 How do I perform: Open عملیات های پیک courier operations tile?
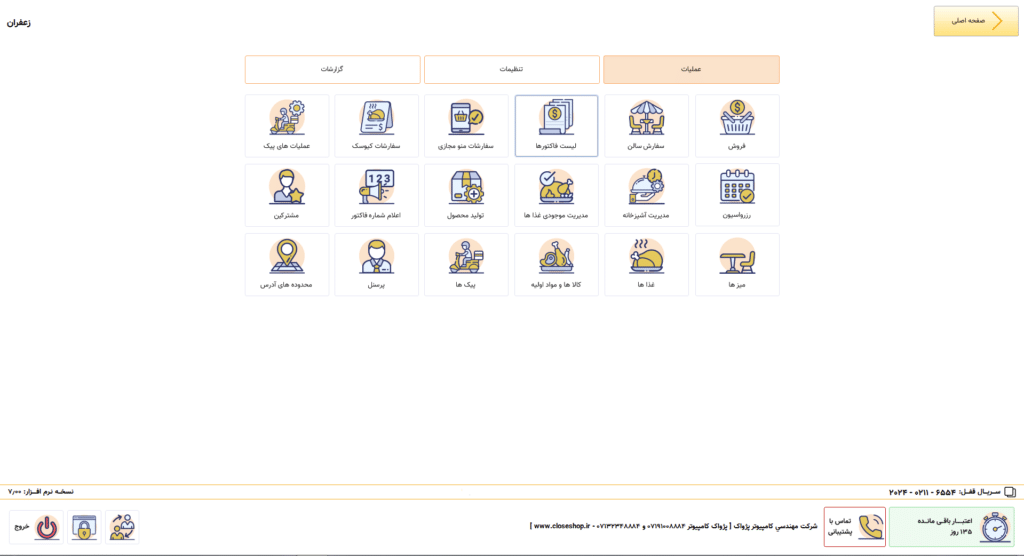[287, 125]
